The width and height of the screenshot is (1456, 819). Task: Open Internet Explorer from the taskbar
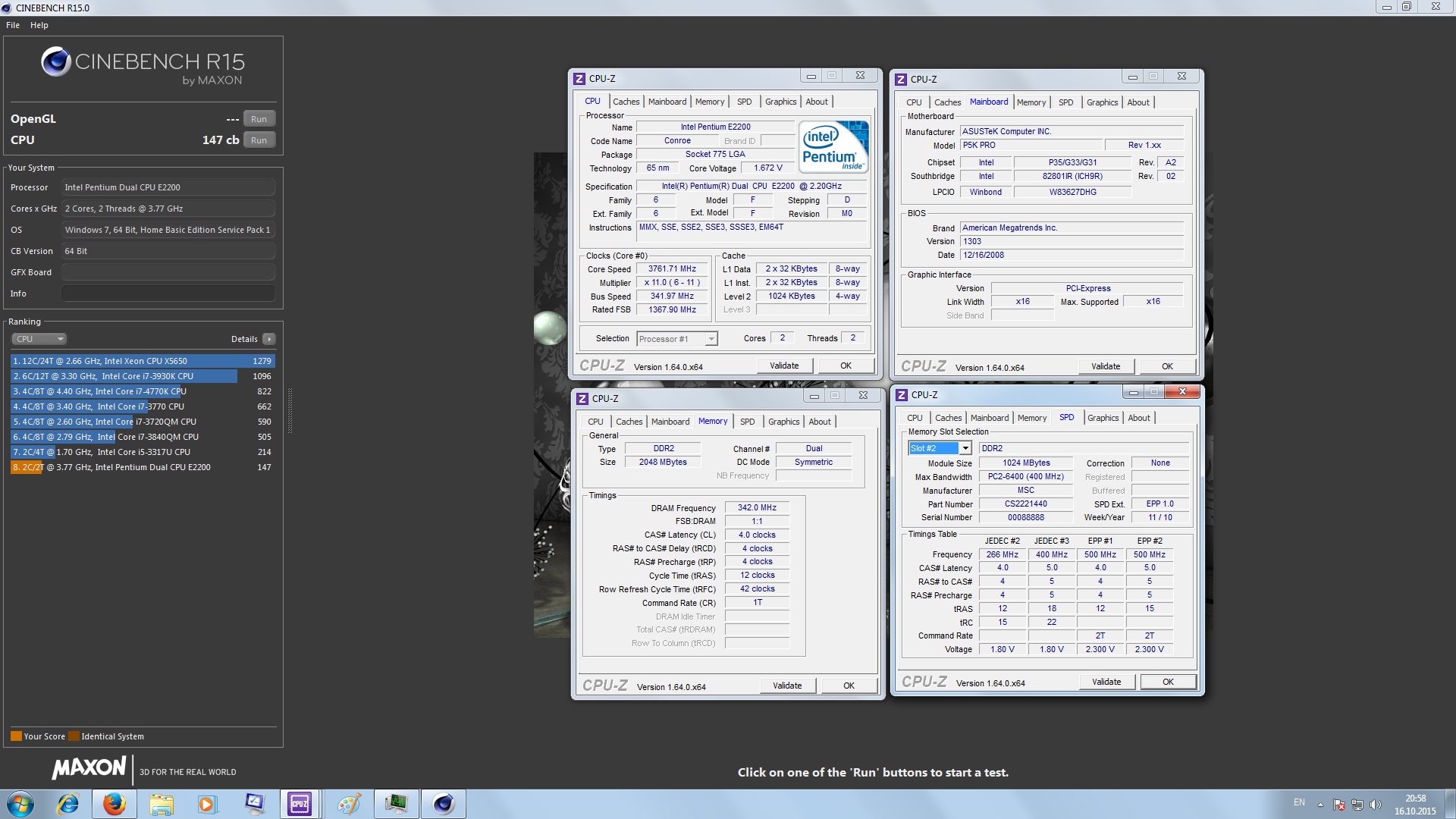tap(68, 804)
